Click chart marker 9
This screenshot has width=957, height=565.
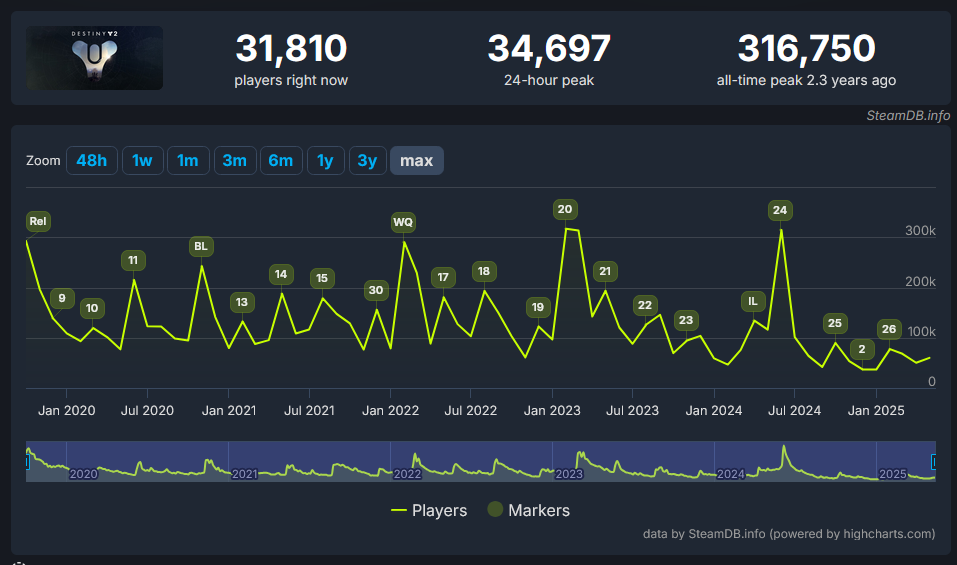click(x=62, y=298)
